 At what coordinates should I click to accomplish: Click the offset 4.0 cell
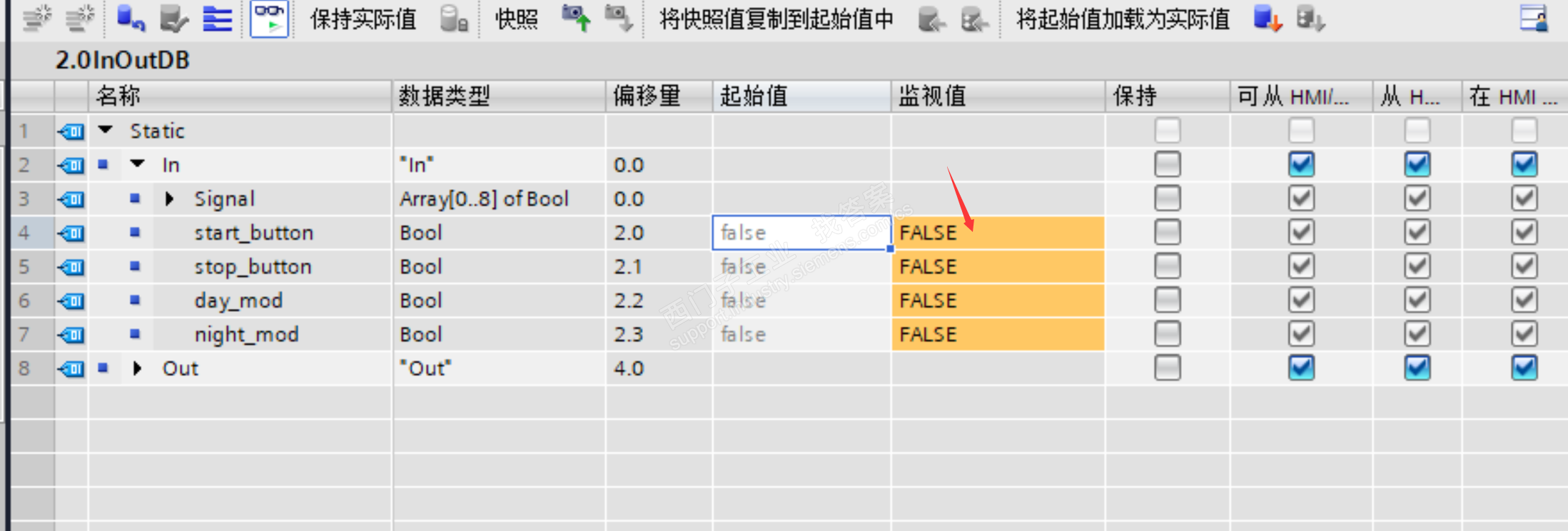[659, 368]
